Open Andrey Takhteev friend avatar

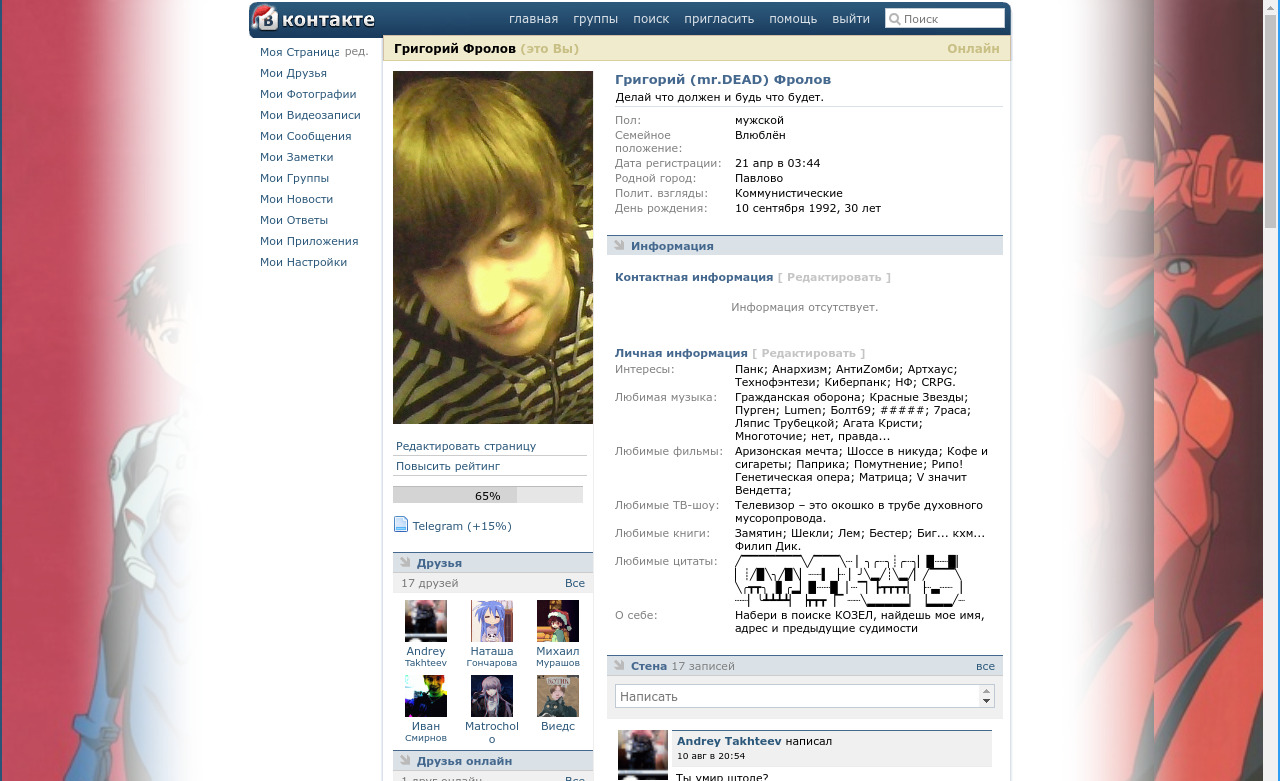[x=426, y=621]
